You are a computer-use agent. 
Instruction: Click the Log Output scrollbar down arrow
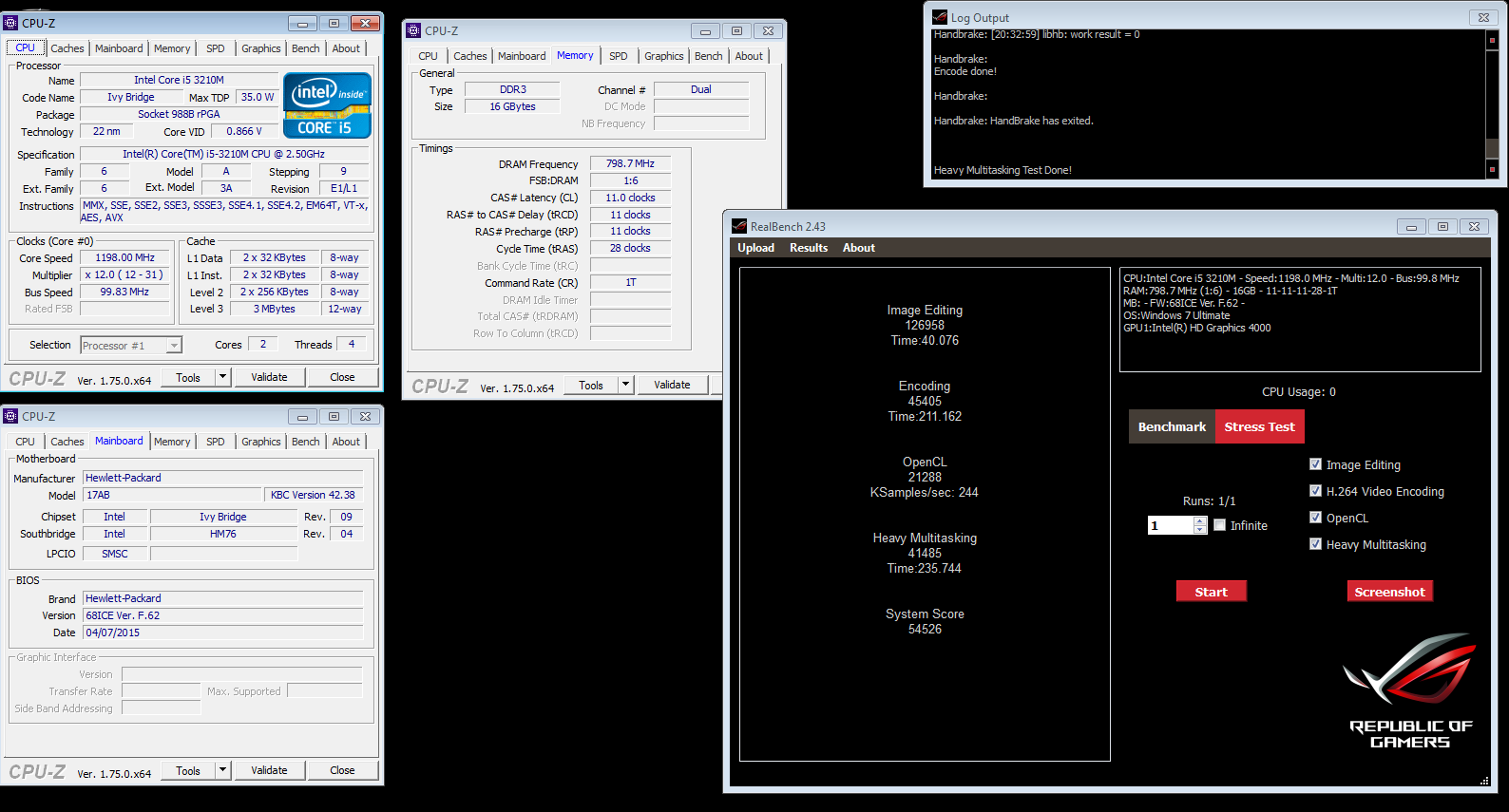[x=1492, y=169]
